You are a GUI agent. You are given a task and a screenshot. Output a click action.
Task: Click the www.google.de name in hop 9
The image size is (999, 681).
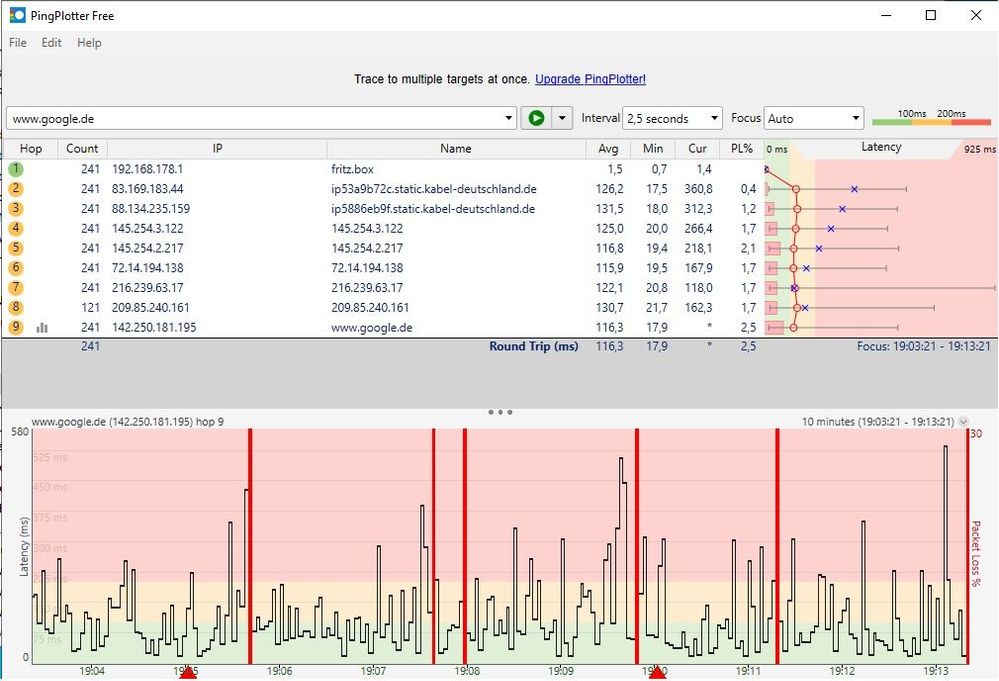tap(371, 327)
